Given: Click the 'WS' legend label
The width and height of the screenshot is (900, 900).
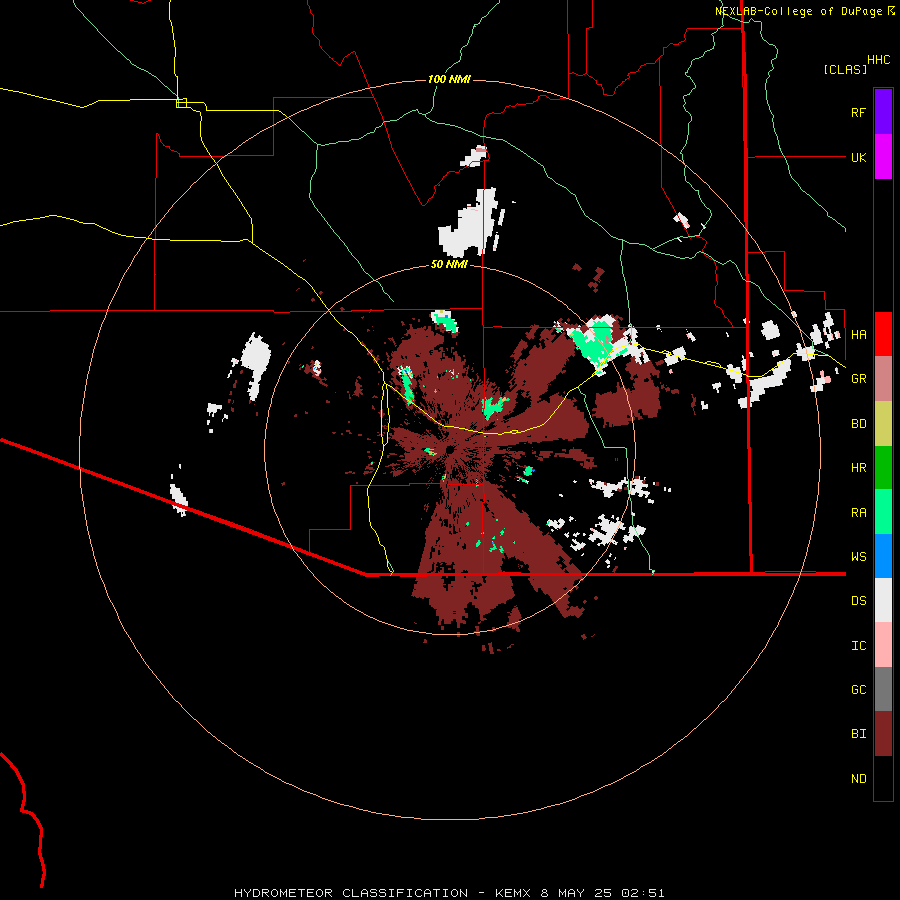Looking at the screenshot, I should tap(858, 557).
